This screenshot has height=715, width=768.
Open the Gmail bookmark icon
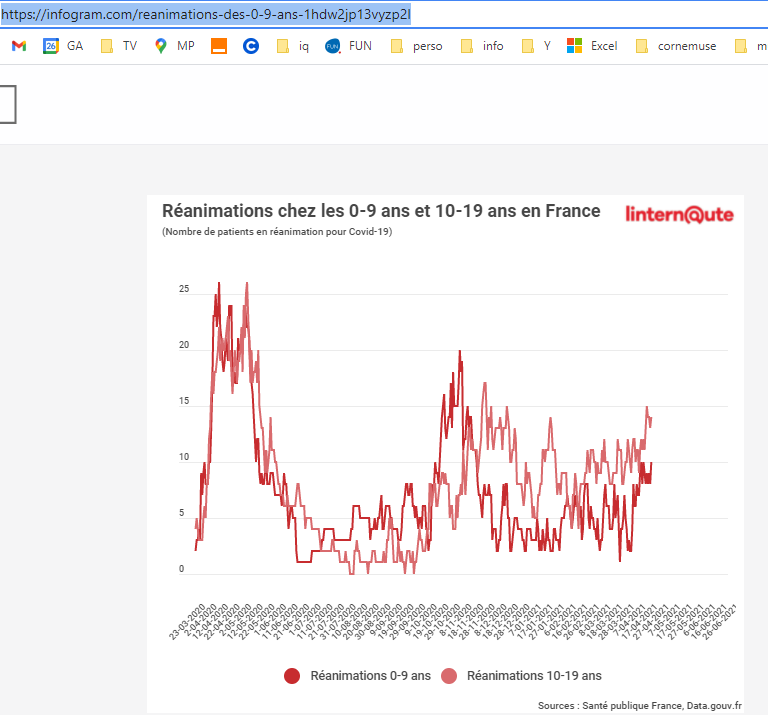tap(18, 46)
